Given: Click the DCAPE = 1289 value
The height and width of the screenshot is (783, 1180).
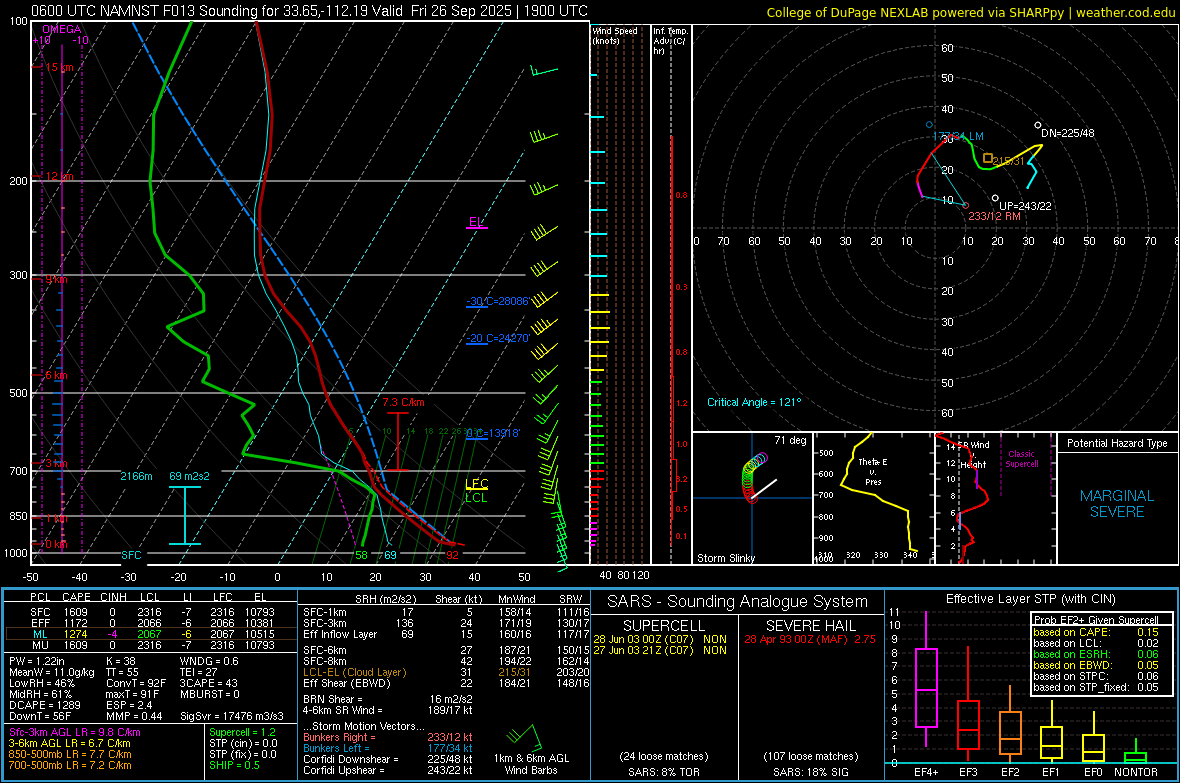Looking at the screenshot, I should click(44, 705).
